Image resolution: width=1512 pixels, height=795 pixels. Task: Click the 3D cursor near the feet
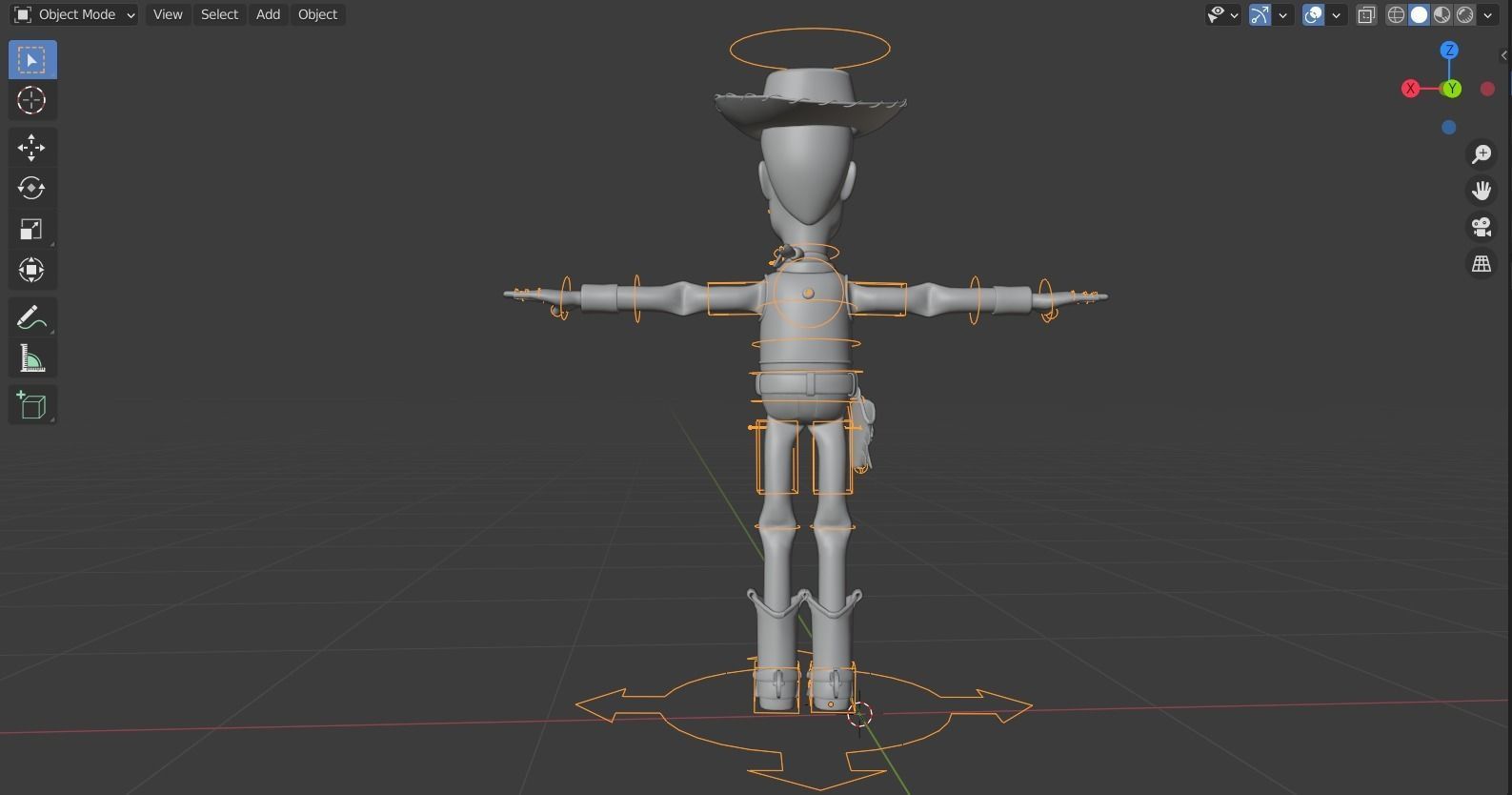point(859,715)
